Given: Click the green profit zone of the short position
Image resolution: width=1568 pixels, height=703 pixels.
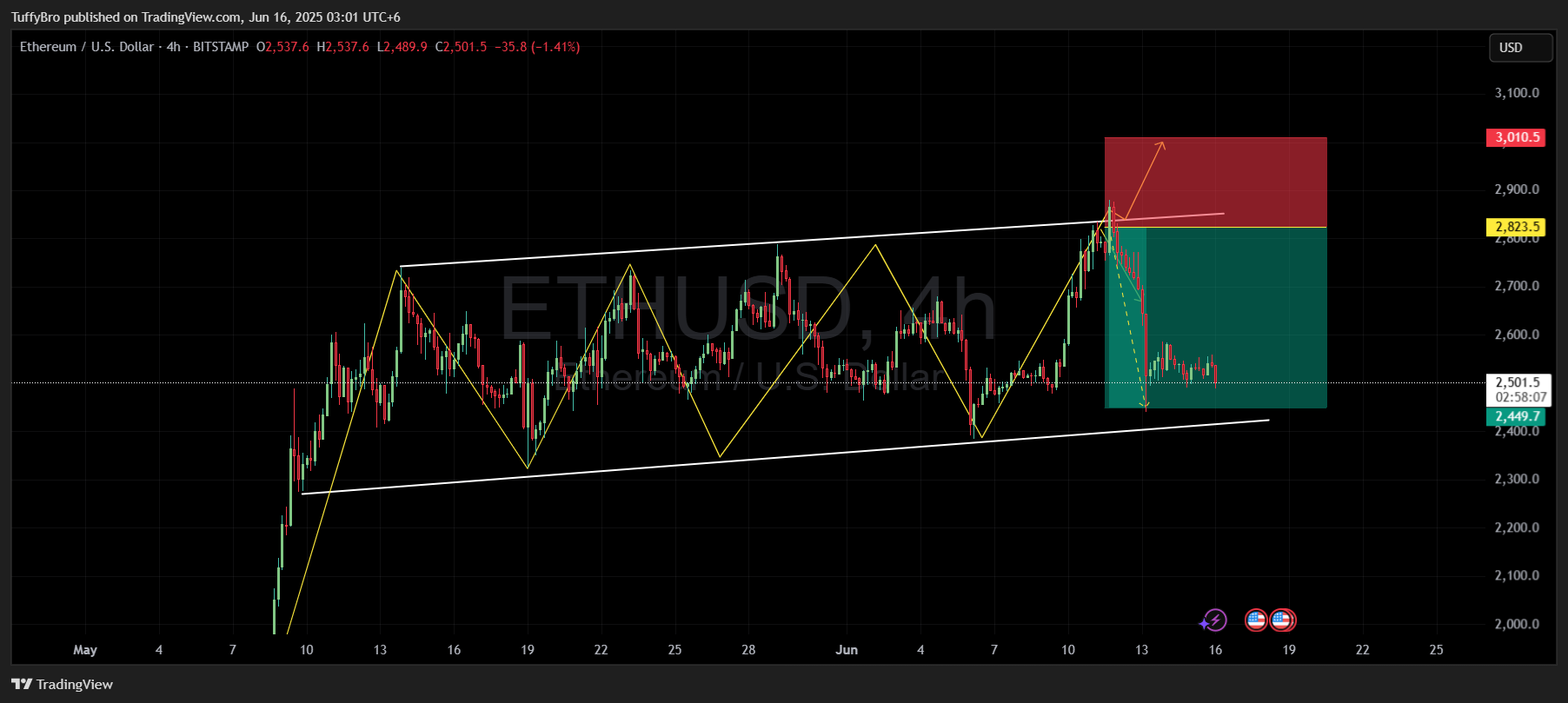Looking at the screenshot, I should pos(1216,317).
